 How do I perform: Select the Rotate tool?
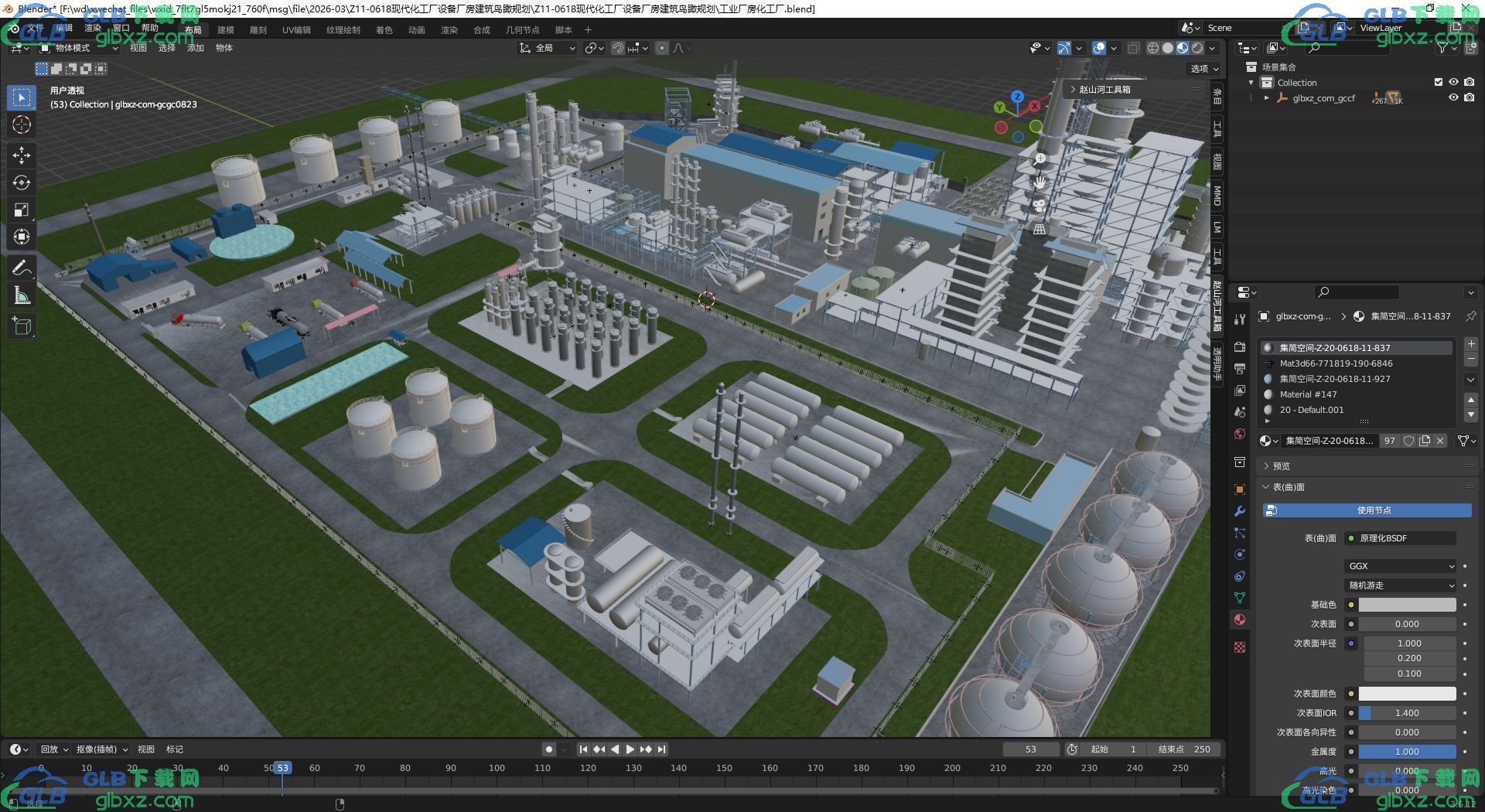(22, 183)
